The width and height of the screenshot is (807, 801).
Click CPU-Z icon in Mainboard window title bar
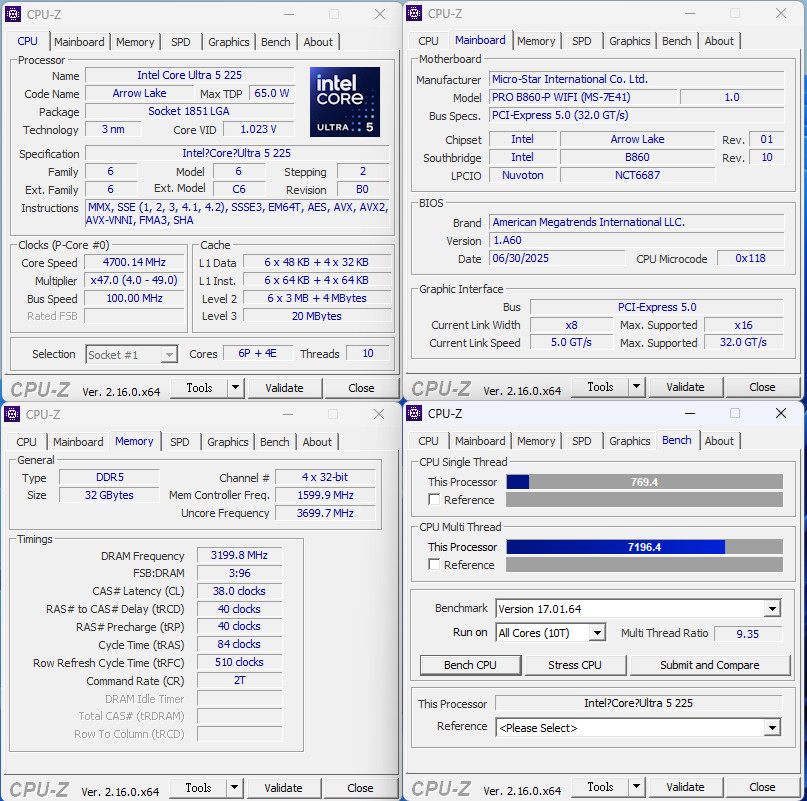tap(414, 14)
